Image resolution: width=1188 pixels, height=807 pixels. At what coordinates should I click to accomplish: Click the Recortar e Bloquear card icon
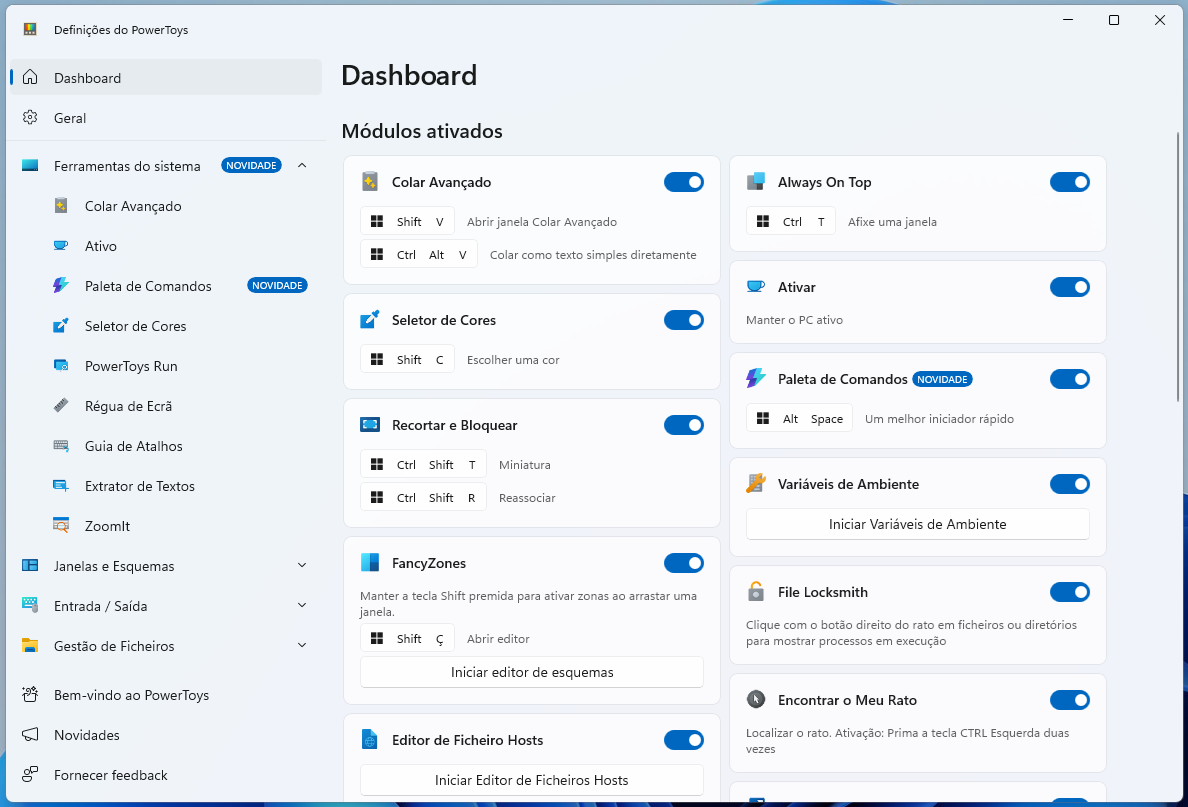point(370,424)
